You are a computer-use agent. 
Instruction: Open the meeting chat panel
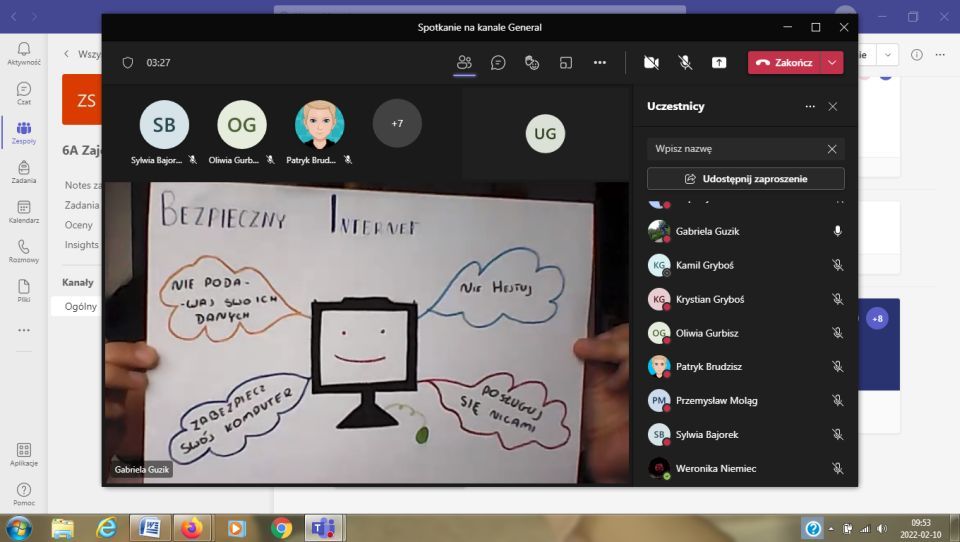(498, 62)
